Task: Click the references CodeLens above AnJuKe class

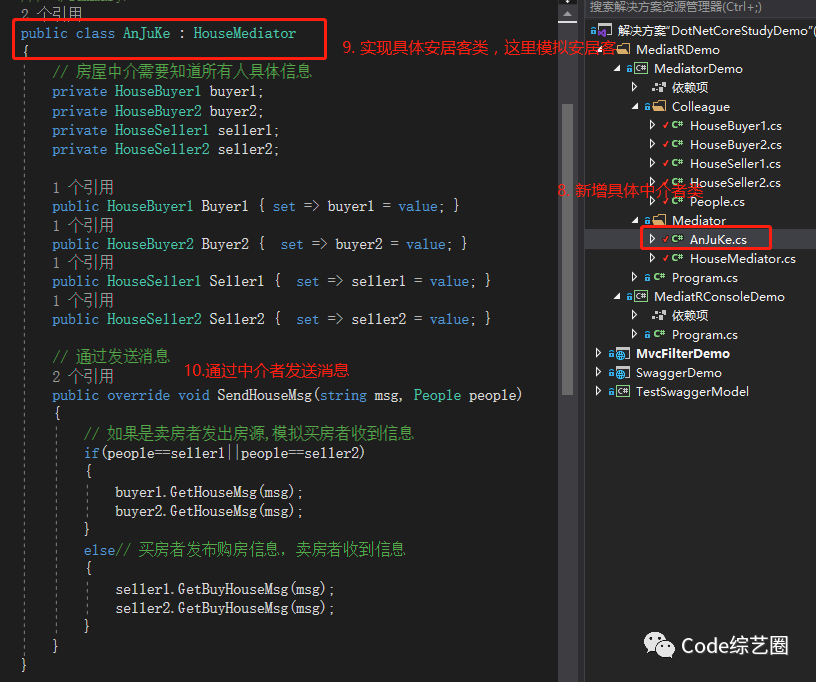Action: tap(52, 12)
